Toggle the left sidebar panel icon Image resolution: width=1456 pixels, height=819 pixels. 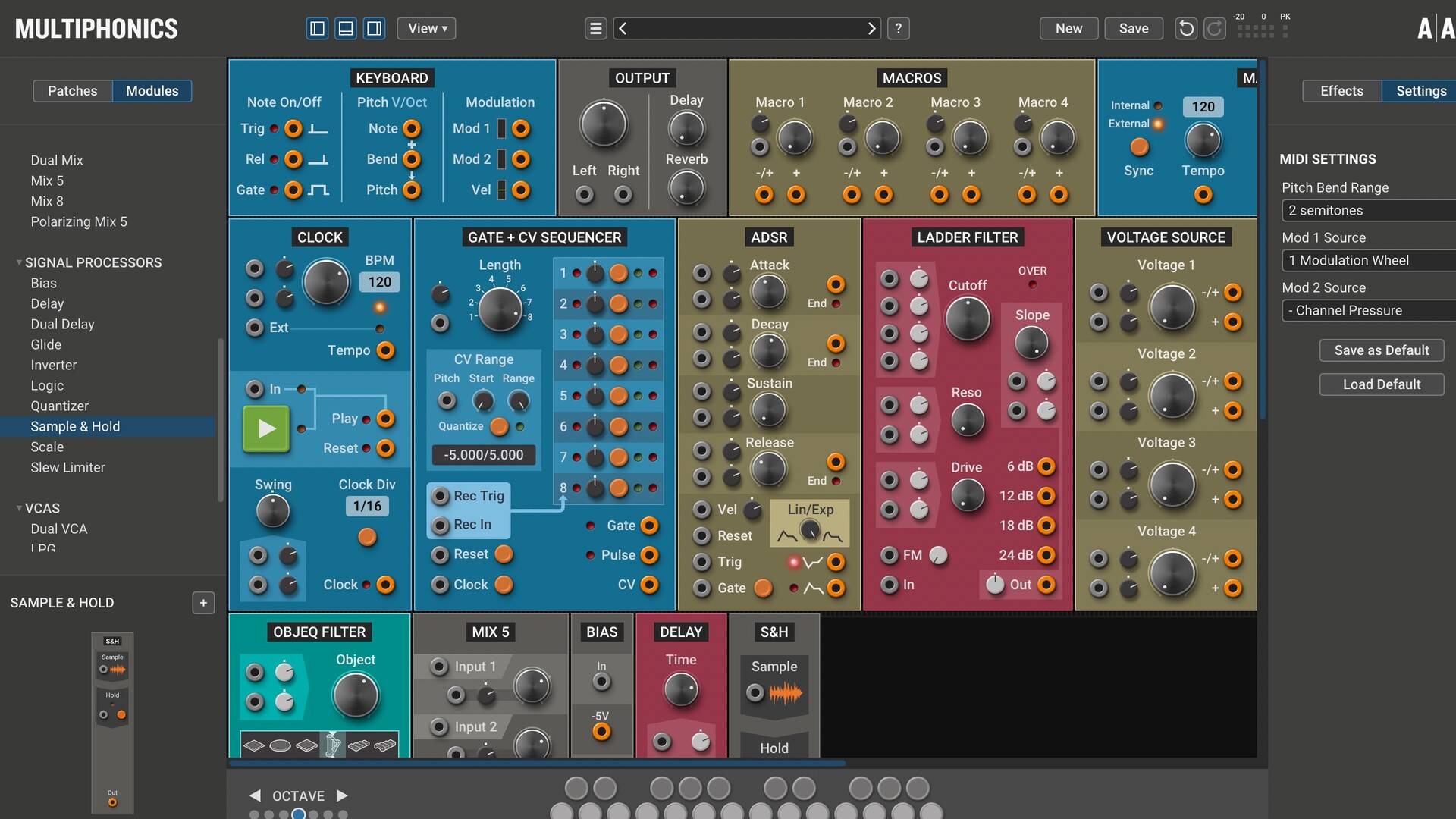pyautogui.click(x=317, y=29)
